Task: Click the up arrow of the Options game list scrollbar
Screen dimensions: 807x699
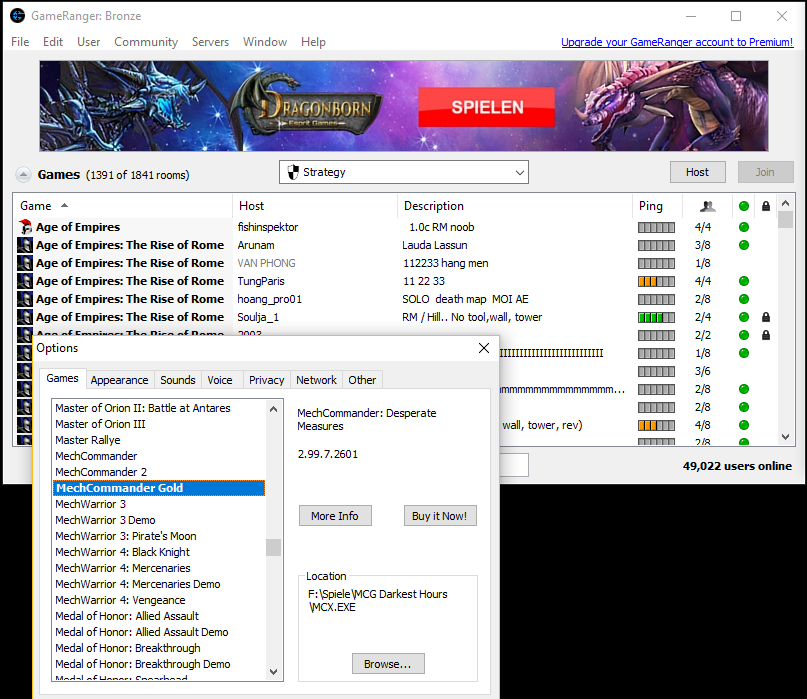Action: [x=274, y=409]
